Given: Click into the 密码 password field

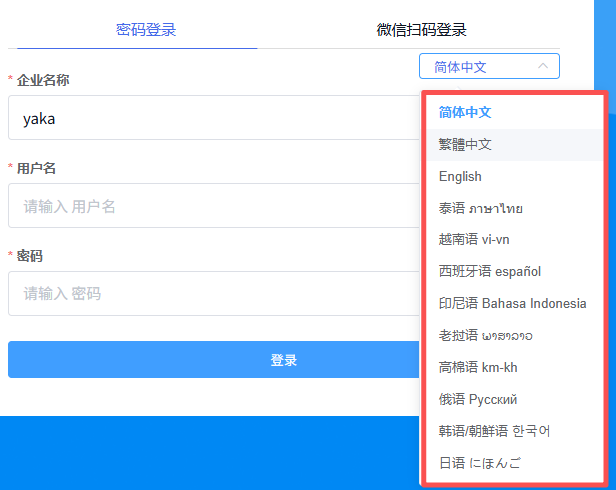Looking at the screenshot, I should (210, 294).
